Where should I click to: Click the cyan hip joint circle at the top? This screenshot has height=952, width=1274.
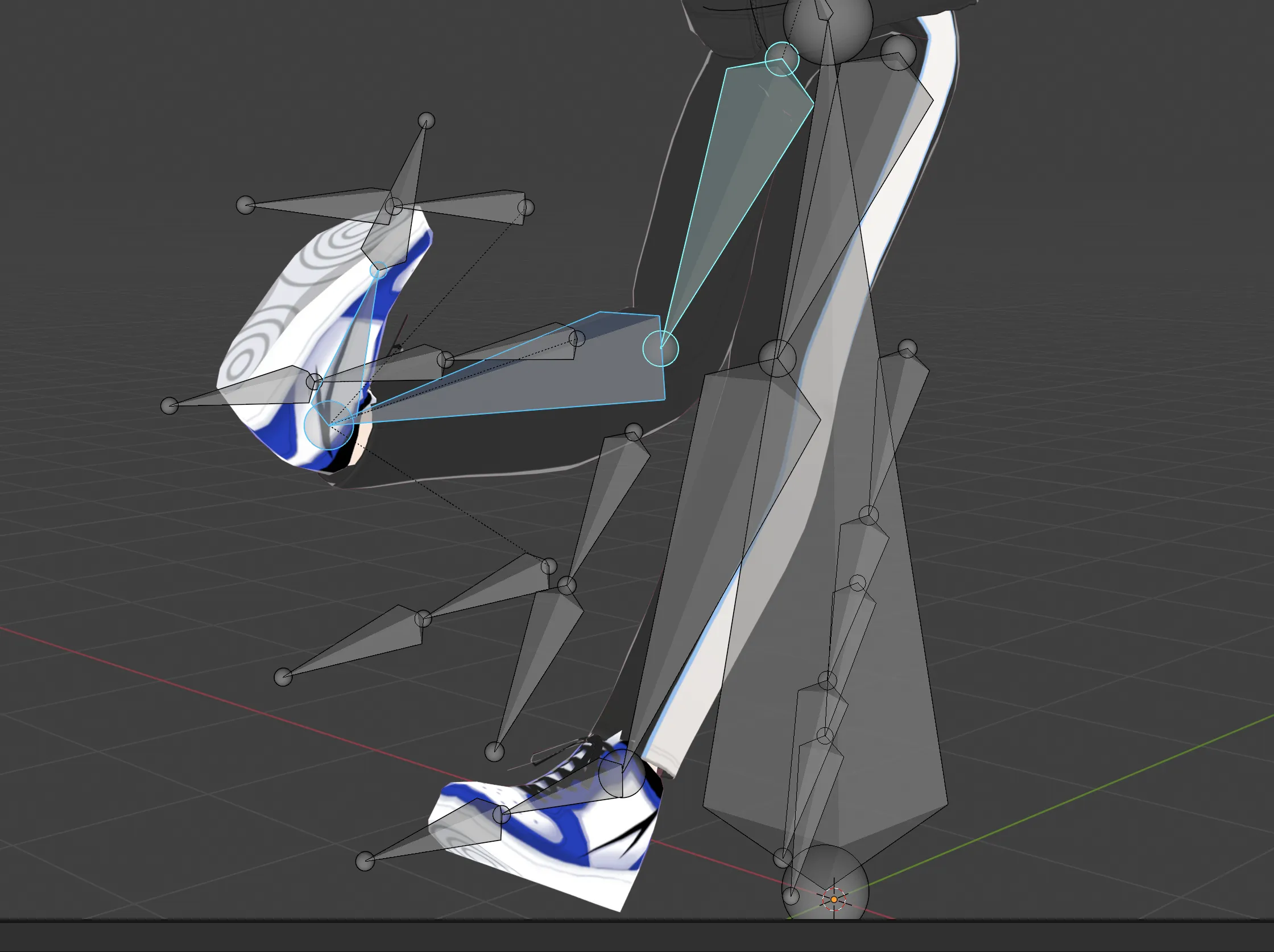(781, 59)
